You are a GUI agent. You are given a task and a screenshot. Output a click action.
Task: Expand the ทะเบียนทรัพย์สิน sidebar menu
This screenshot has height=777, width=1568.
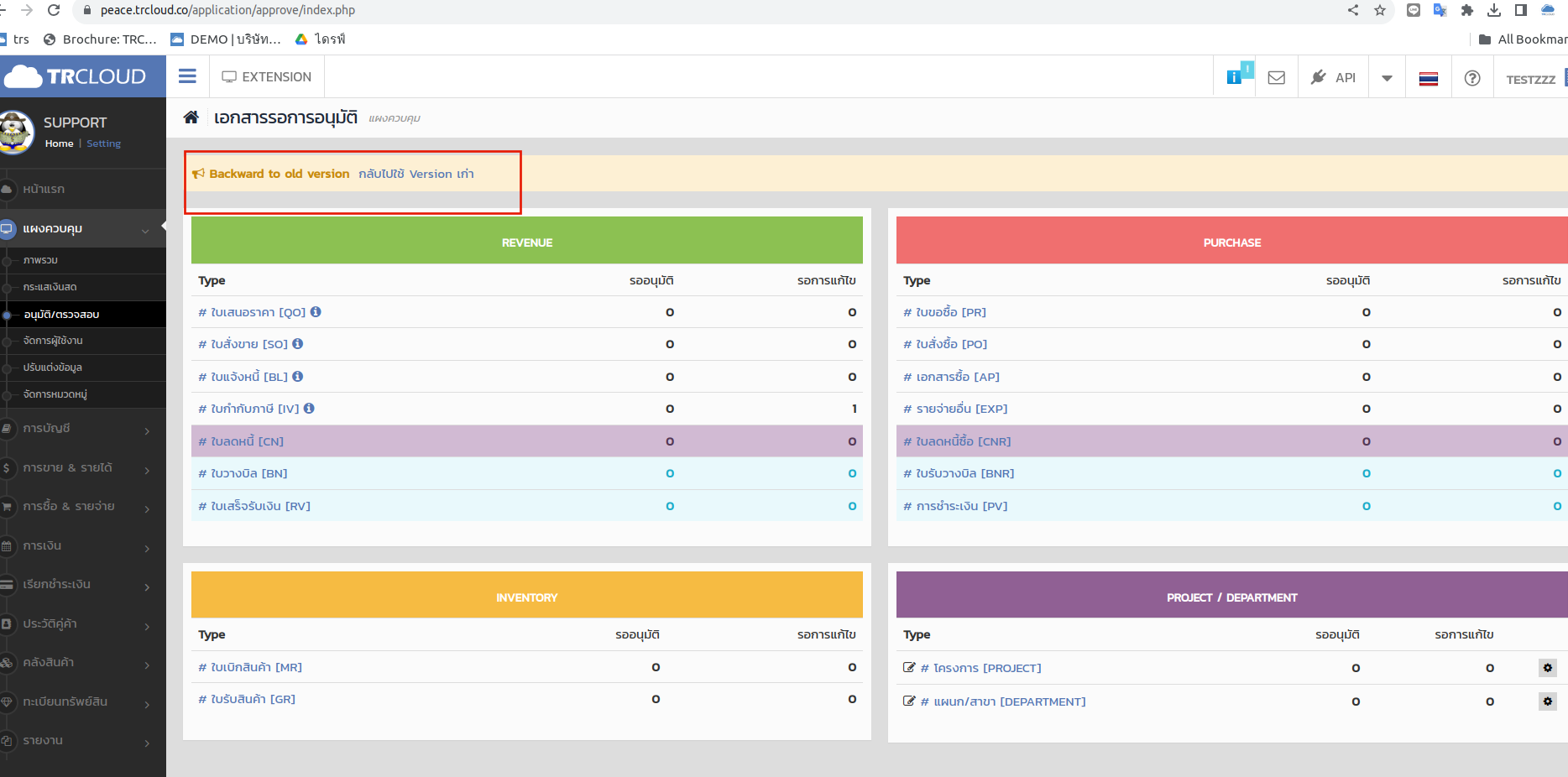pos(83,701)
